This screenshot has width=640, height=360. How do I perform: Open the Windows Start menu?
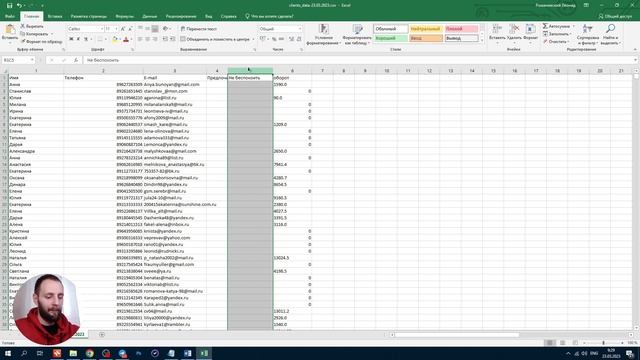pos(7,353)
